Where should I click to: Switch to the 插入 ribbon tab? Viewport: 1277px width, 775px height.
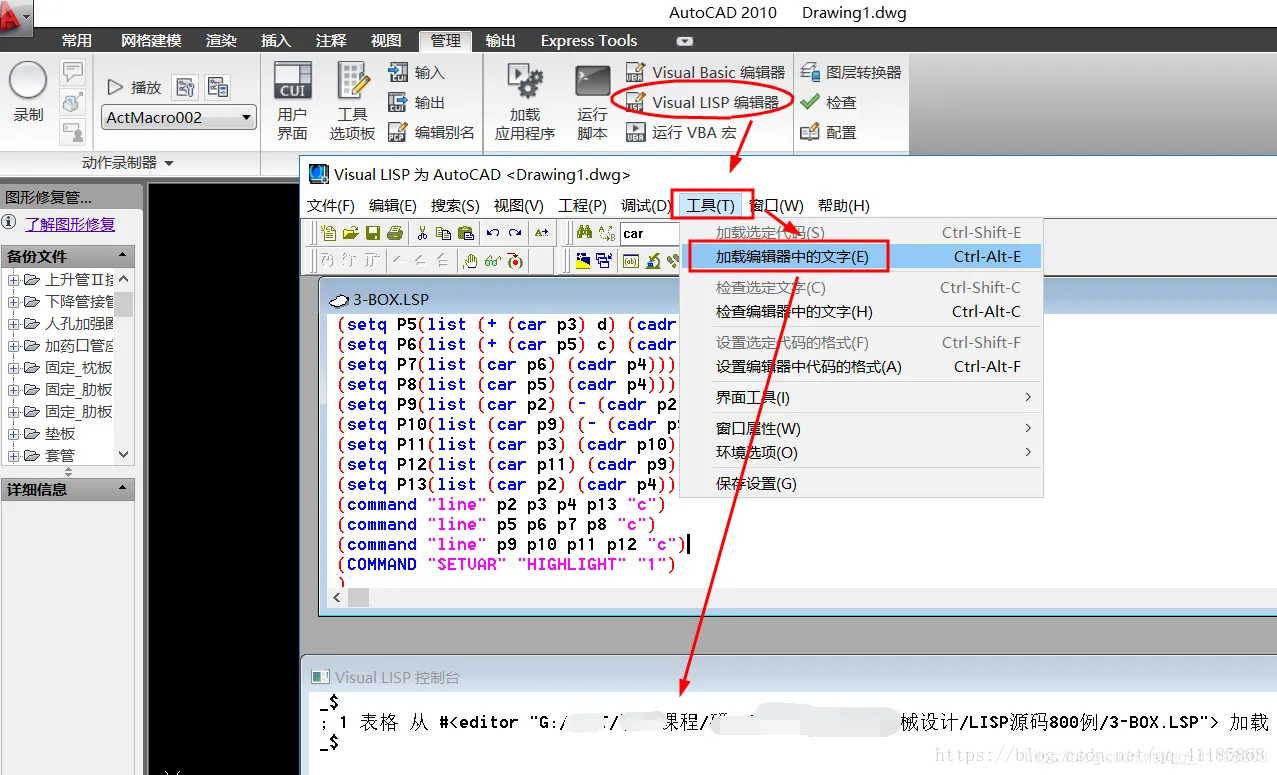pyautogui.click(x=276, y=41)
